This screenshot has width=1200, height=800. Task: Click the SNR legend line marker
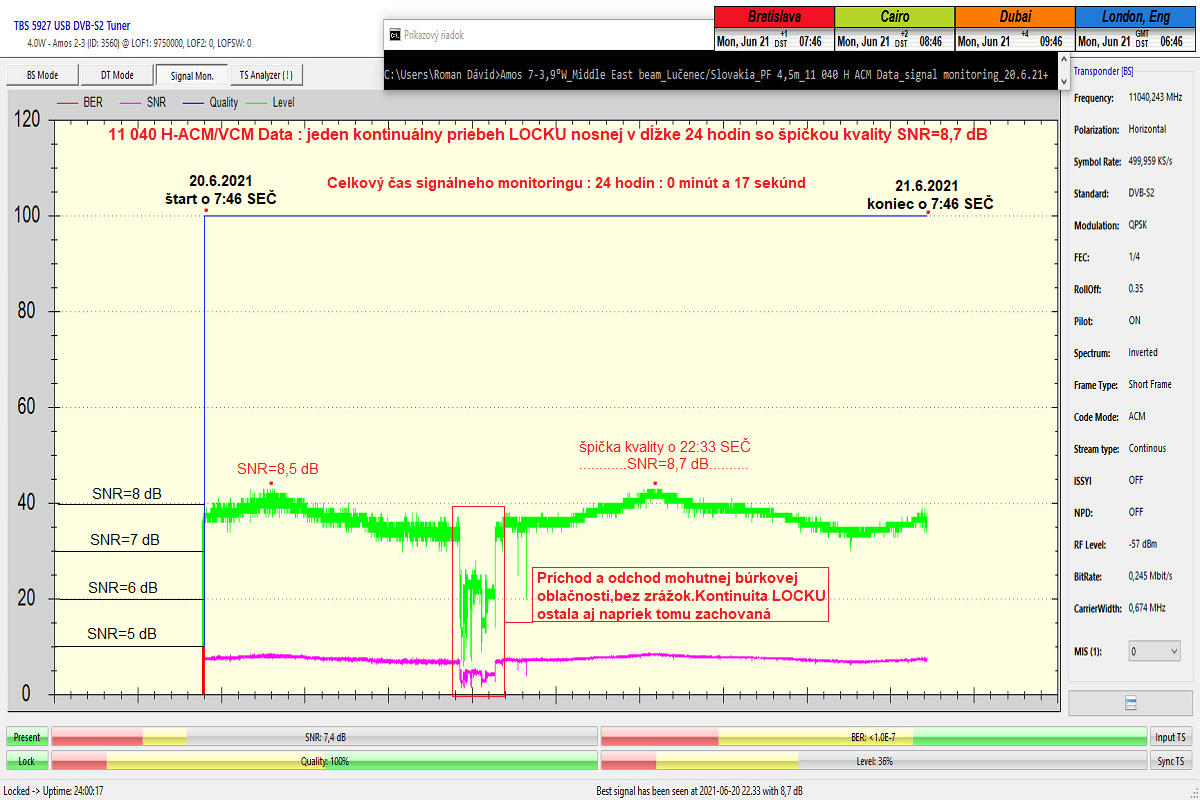click(x=130, y=102)
